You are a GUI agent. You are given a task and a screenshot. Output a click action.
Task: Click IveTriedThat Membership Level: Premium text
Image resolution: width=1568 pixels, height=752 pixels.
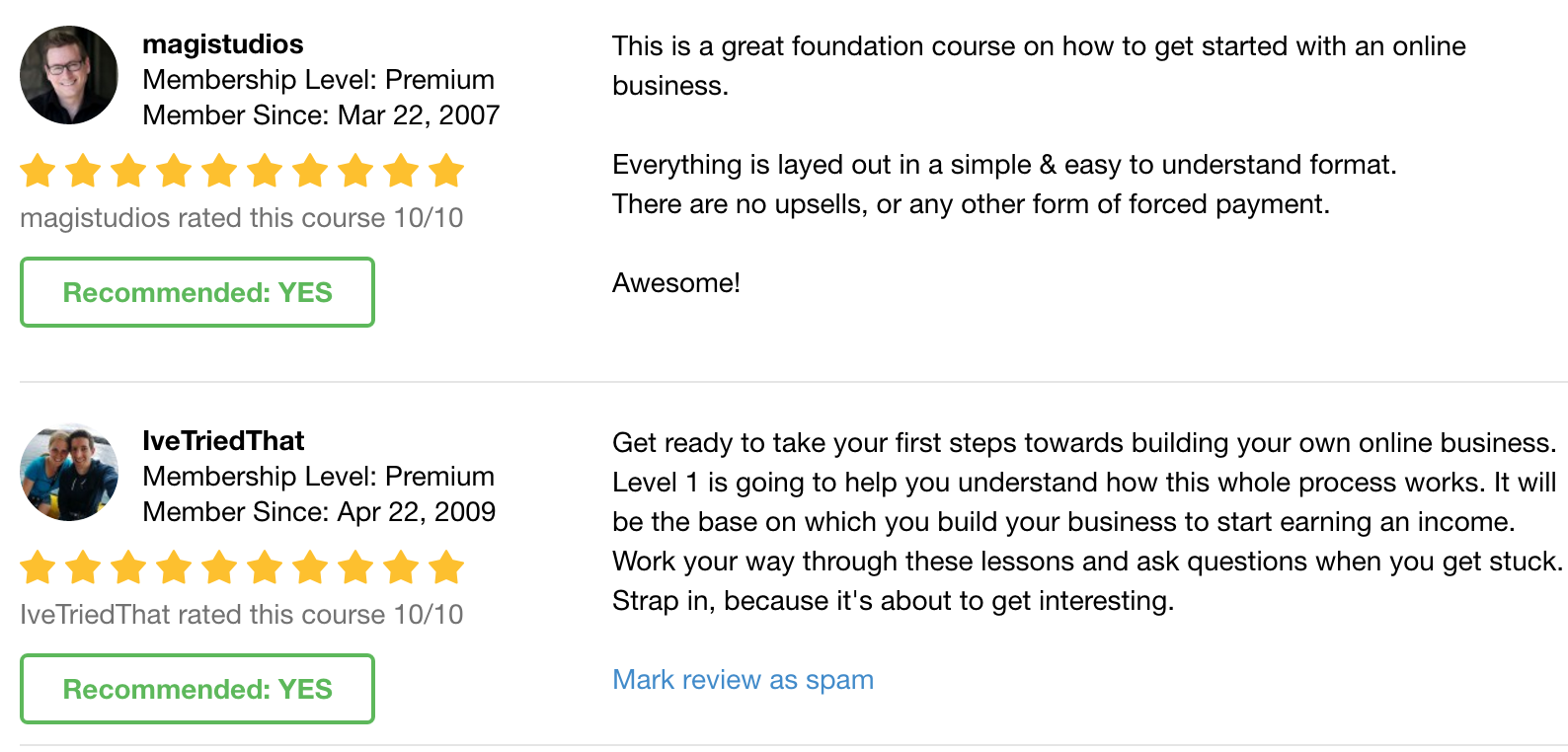point(318,477)
